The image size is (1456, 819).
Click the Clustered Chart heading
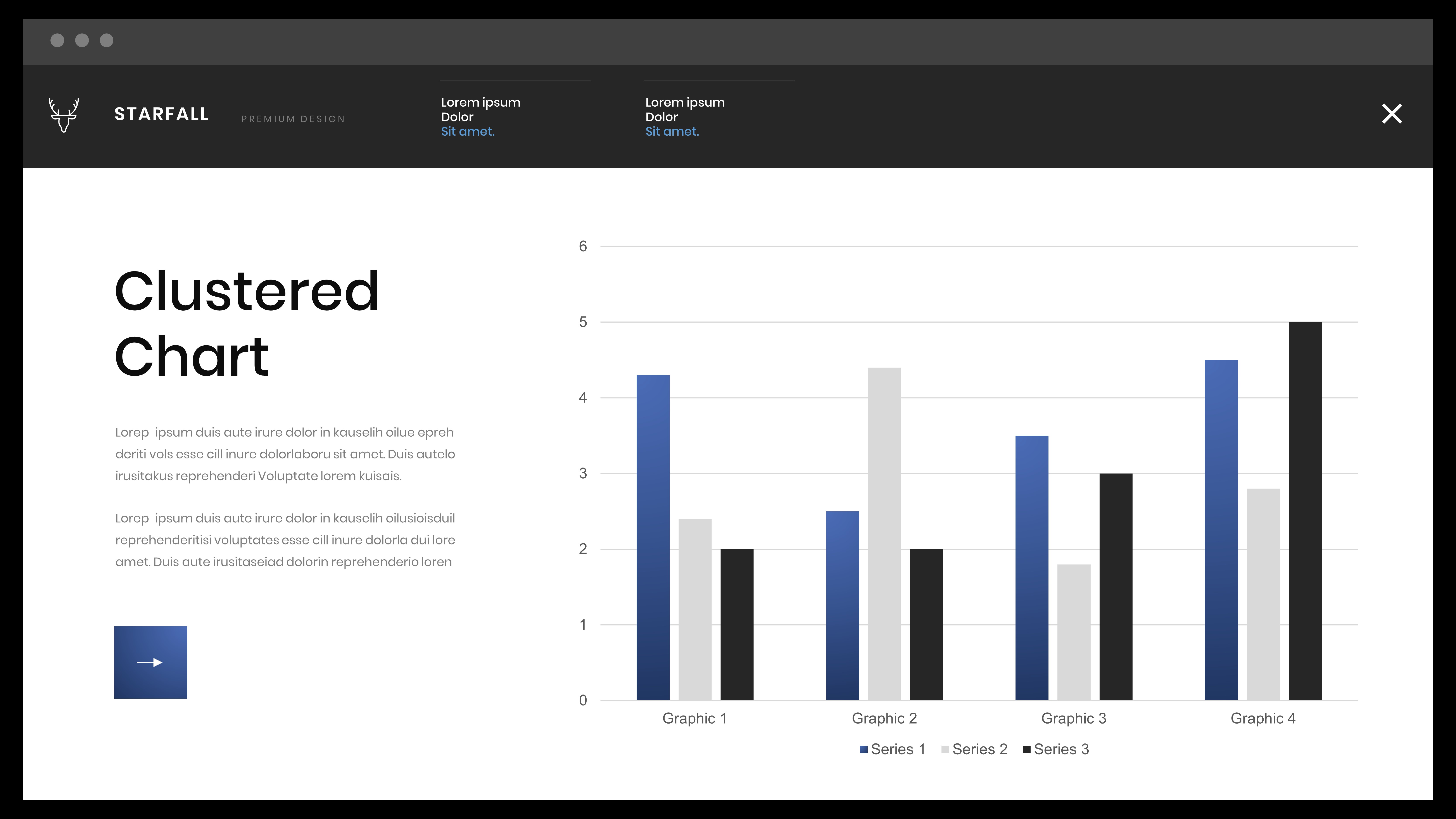(246, 323)
